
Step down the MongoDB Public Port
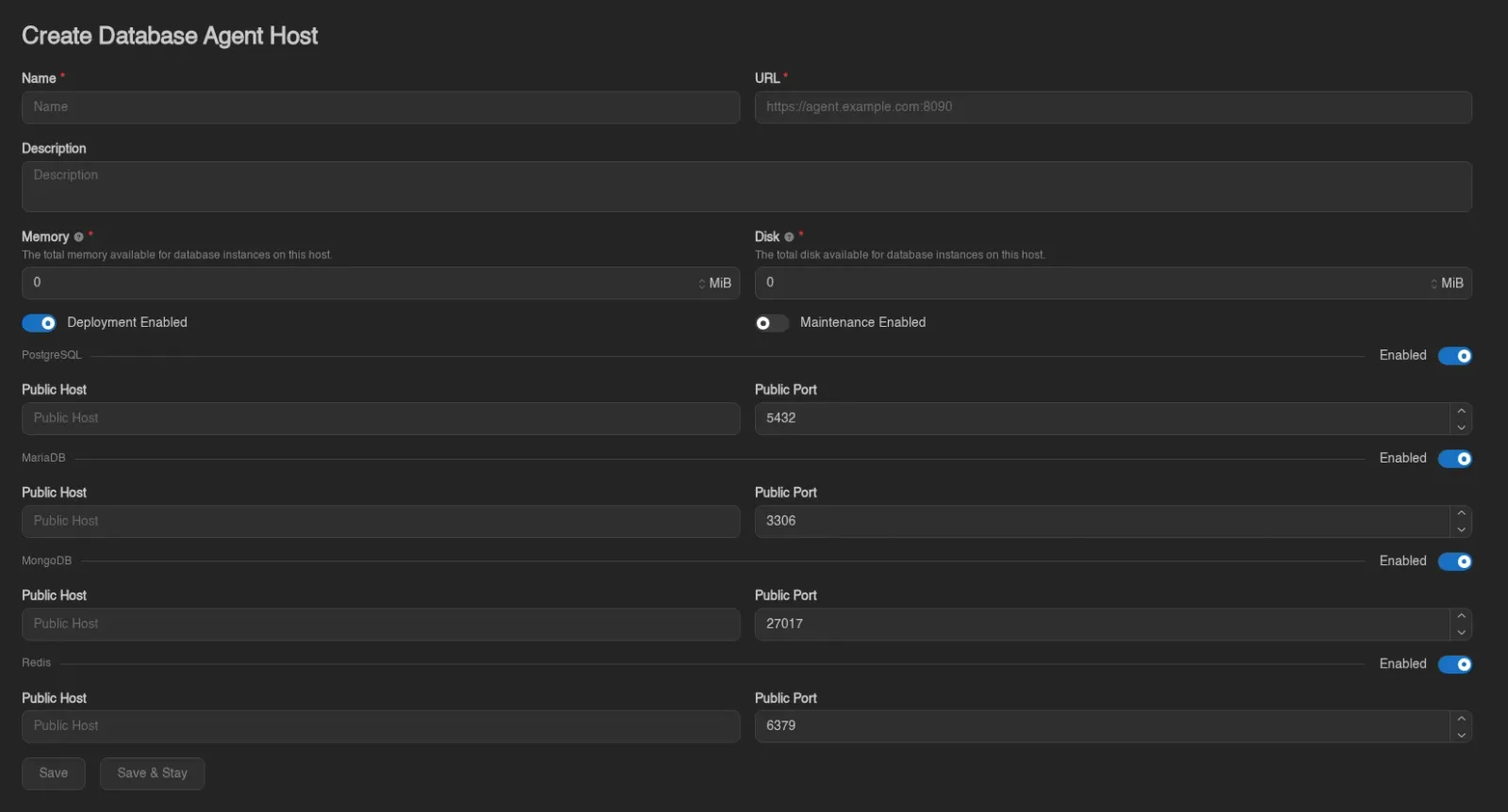tap(1461, 632)
